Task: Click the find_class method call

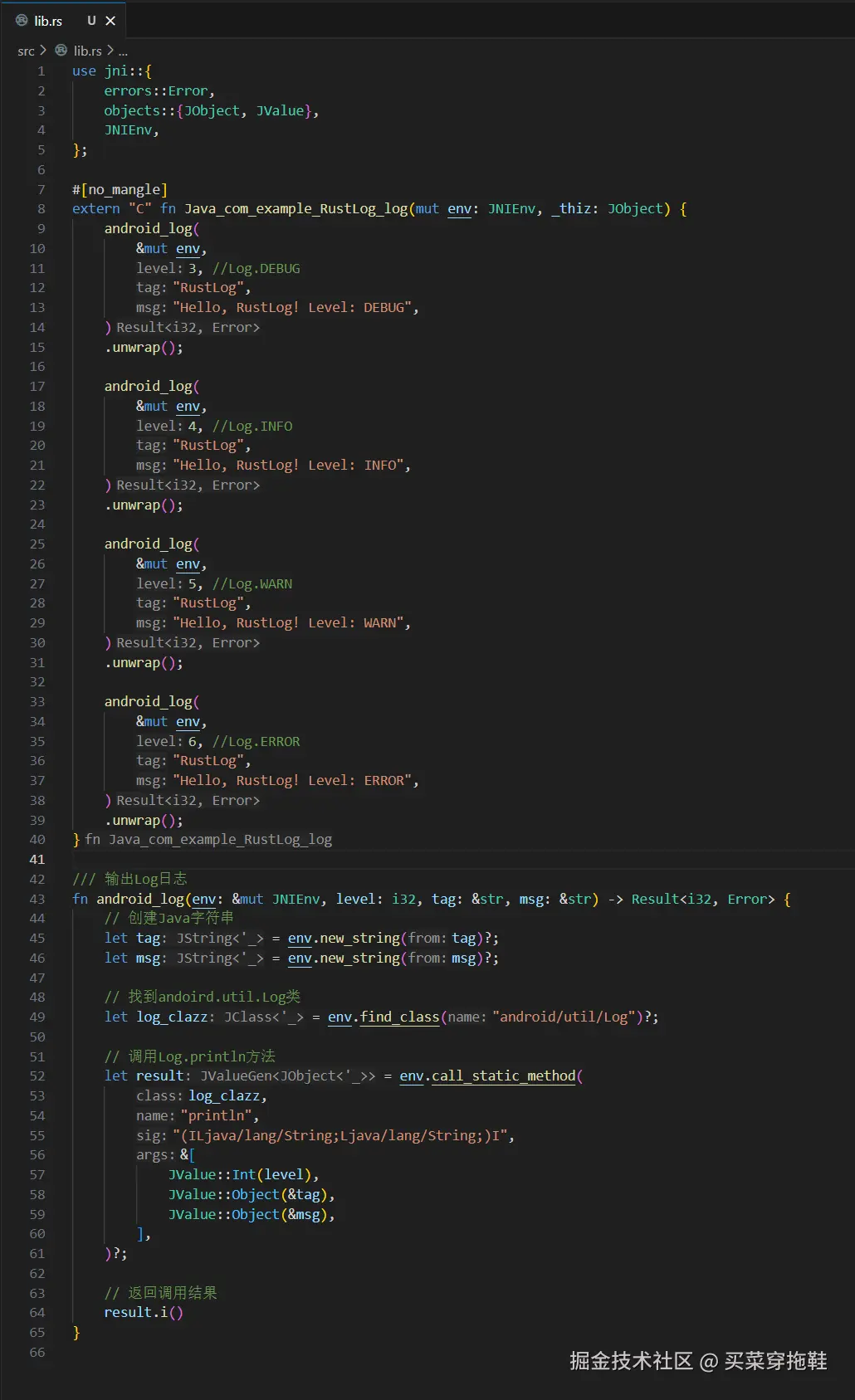Action: [399, 1017]
